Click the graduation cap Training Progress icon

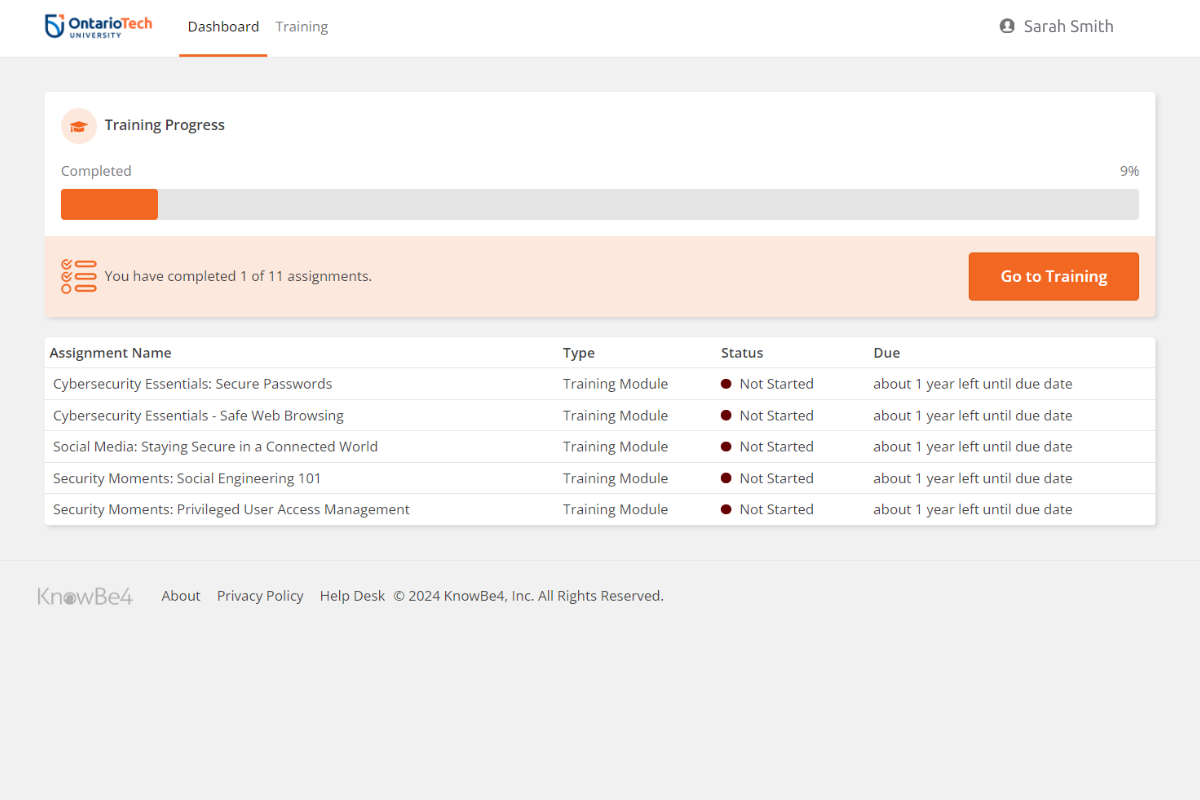(x=78, y=126)
